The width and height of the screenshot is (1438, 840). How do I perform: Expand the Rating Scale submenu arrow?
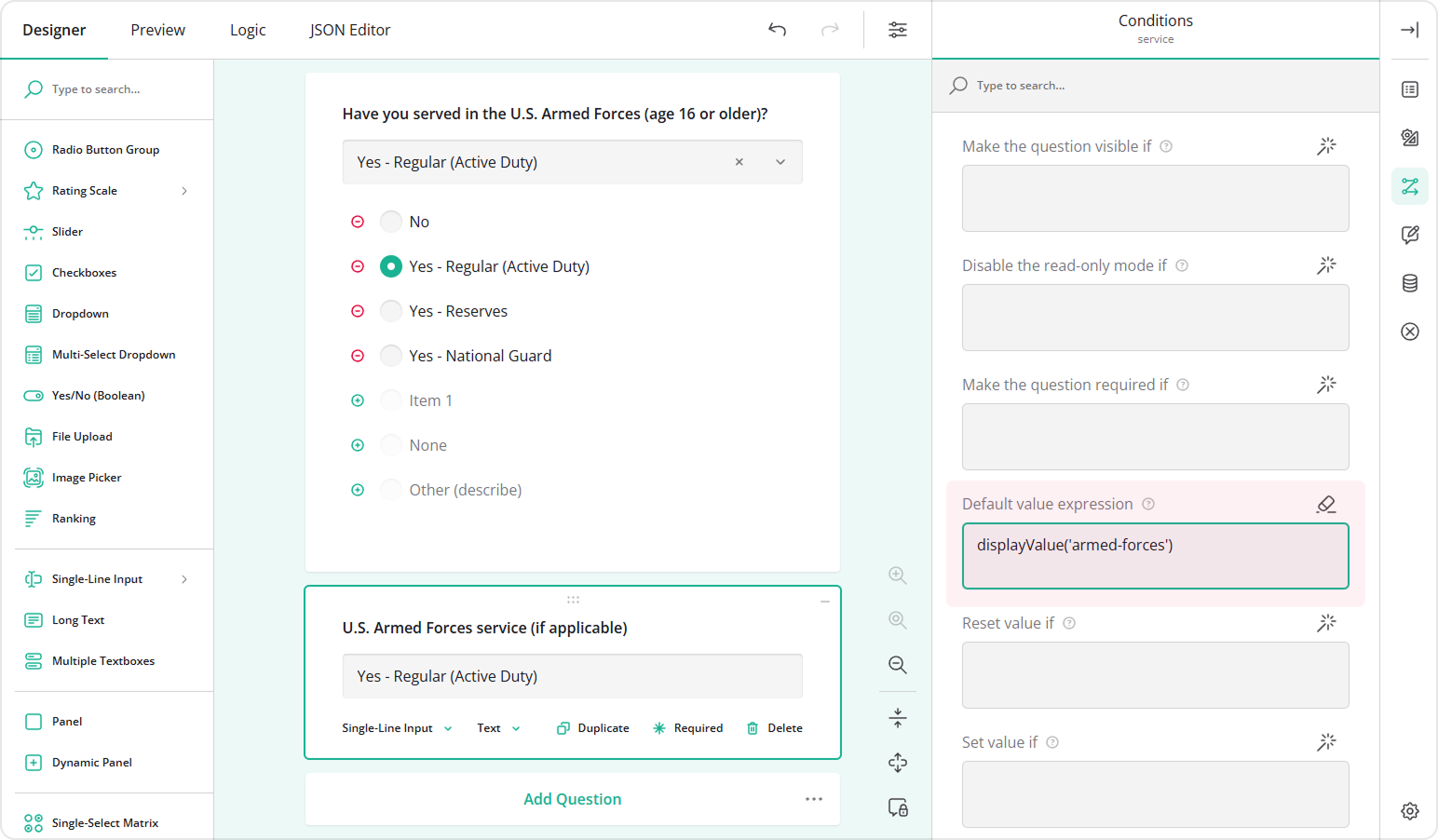click(x=184, y=191)
